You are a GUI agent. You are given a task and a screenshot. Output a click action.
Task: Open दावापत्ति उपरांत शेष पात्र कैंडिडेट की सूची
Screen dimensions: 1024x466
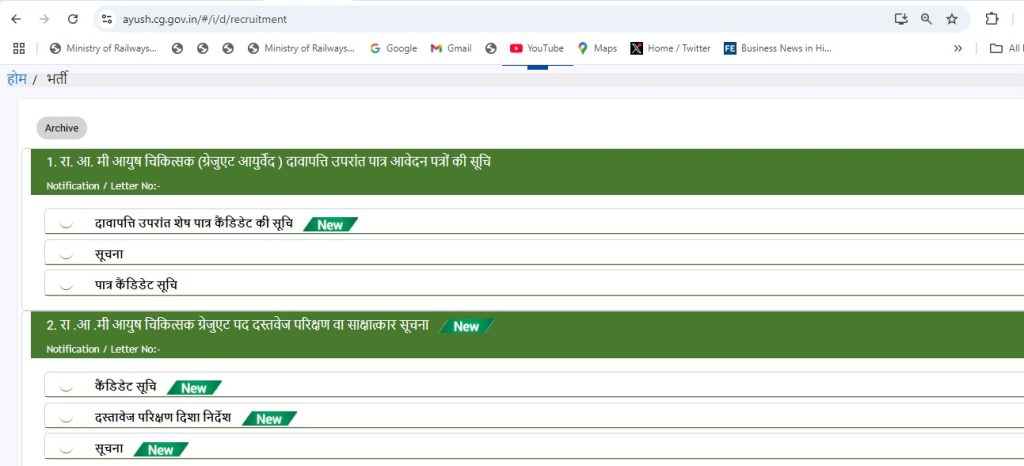coord(194,224)
